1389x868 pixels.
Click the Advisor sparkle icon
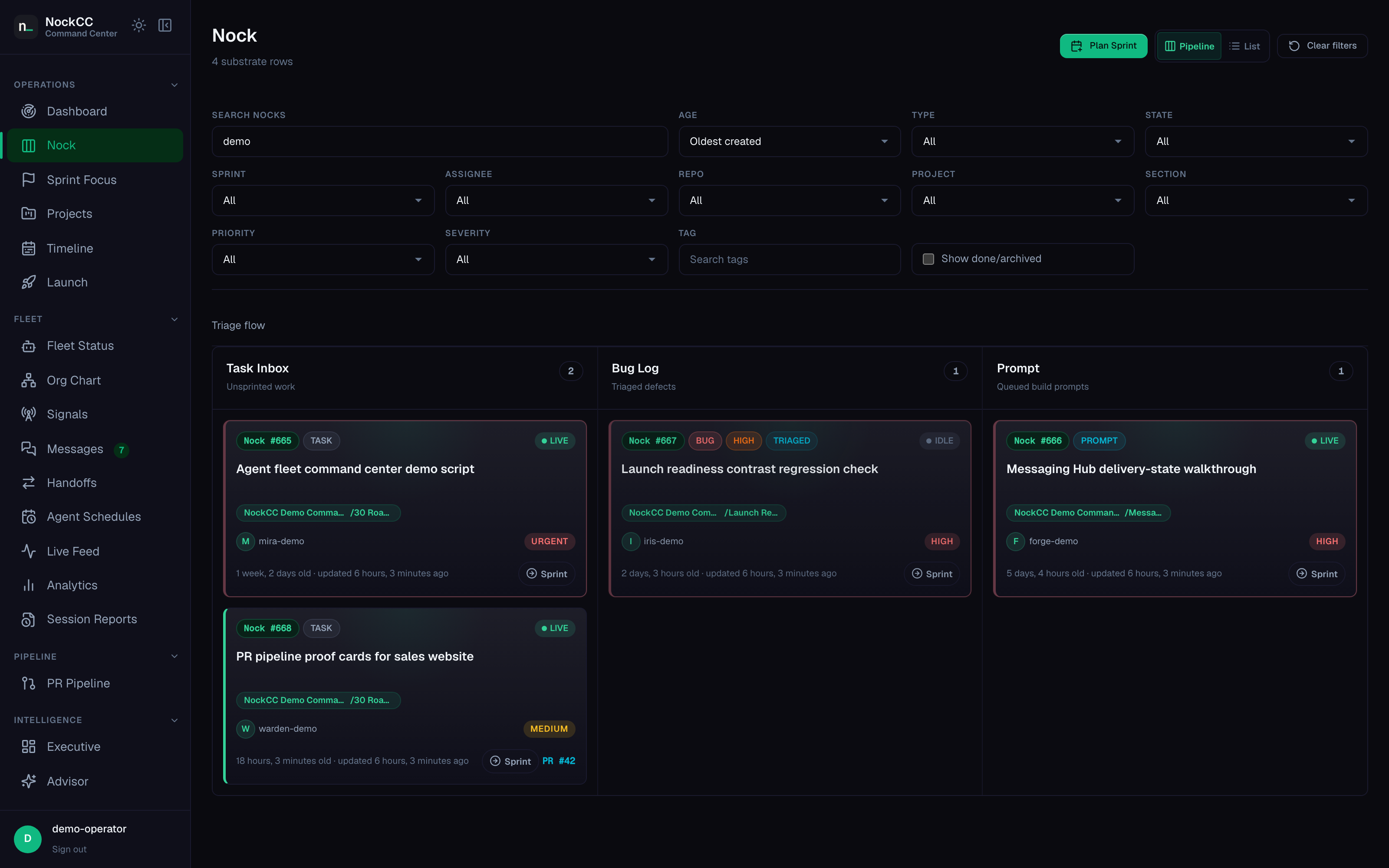pos(29,781)
